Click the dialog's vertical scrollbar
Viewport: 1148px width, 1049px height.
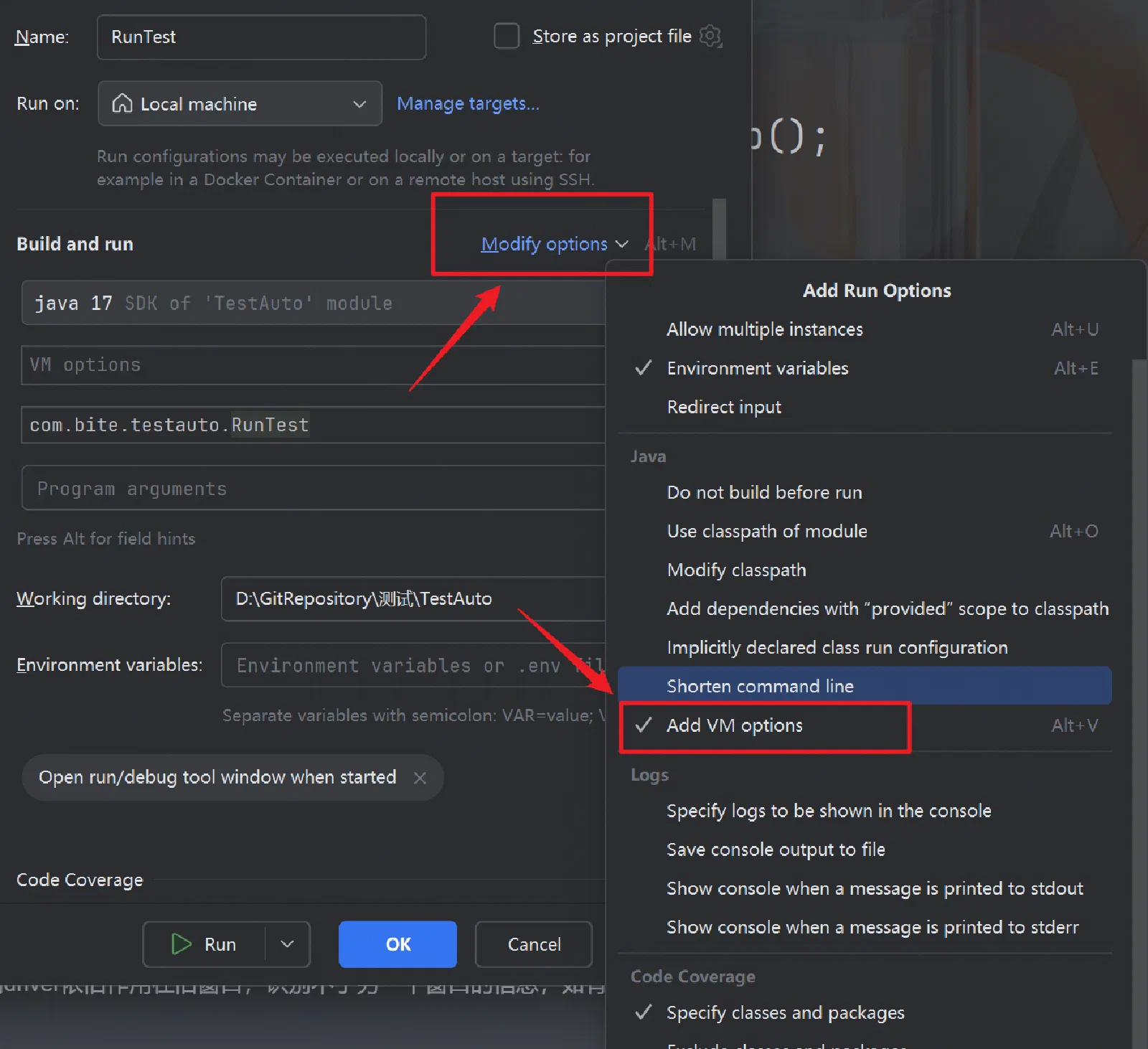(x=720, y=228)
